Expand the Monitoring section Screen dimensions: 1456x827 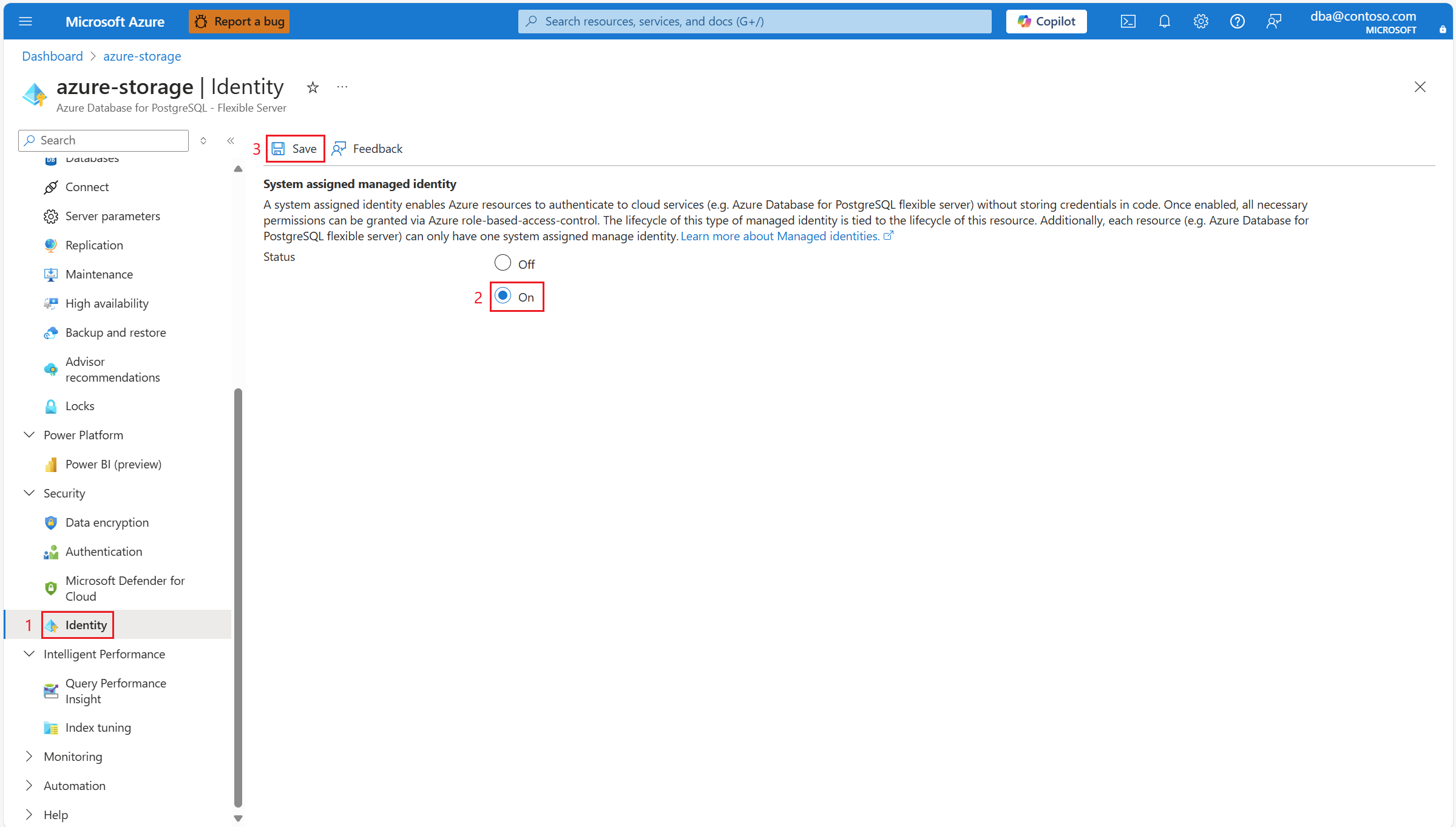29,757
